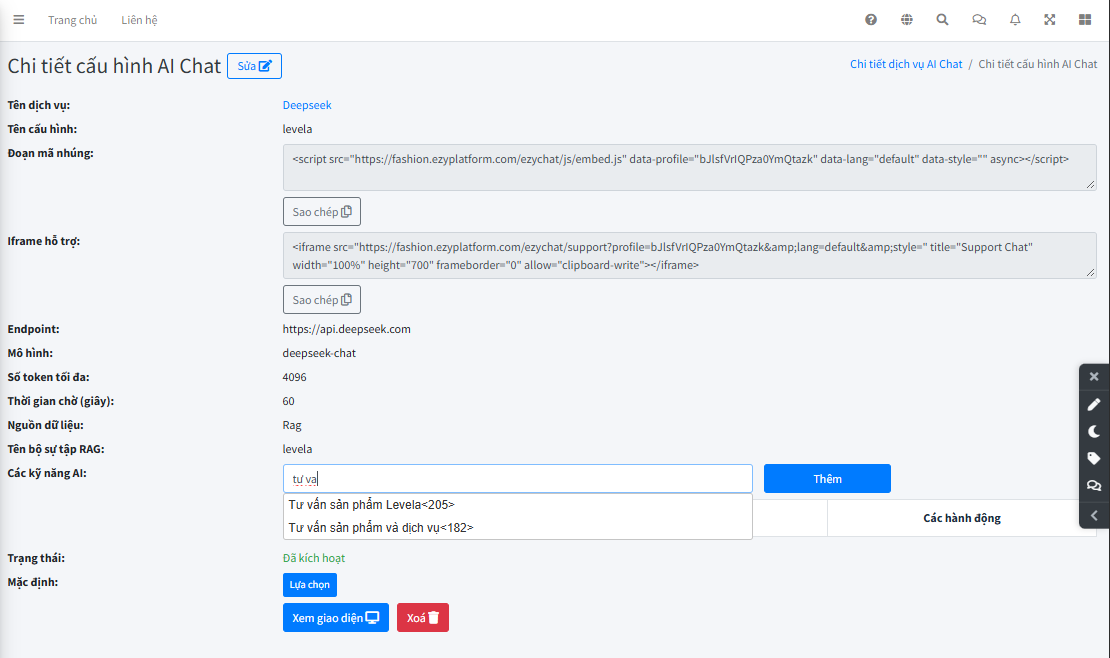This screenshot has width=1110, height=658.
Task: Select the endpoint https://api.deepseek.com
Action: coord(346,329)
